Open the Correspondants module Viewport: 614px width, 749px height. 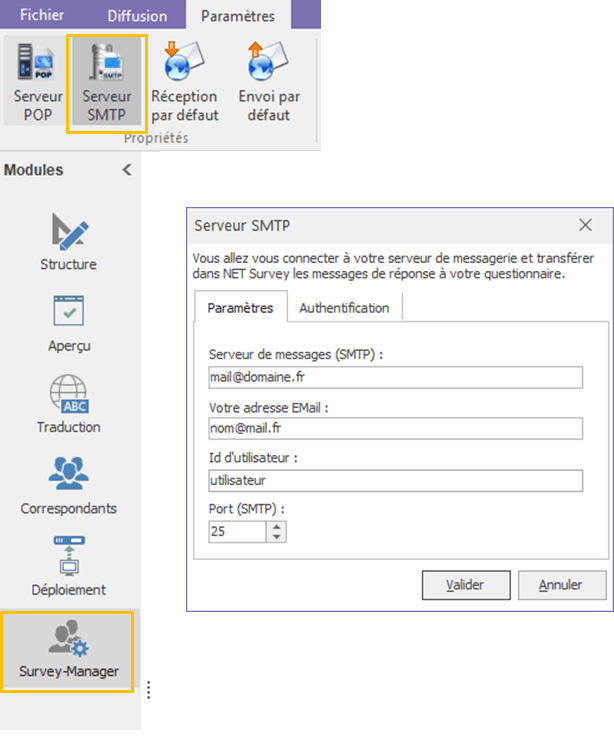pyautogui.click(x=69, y=486)
